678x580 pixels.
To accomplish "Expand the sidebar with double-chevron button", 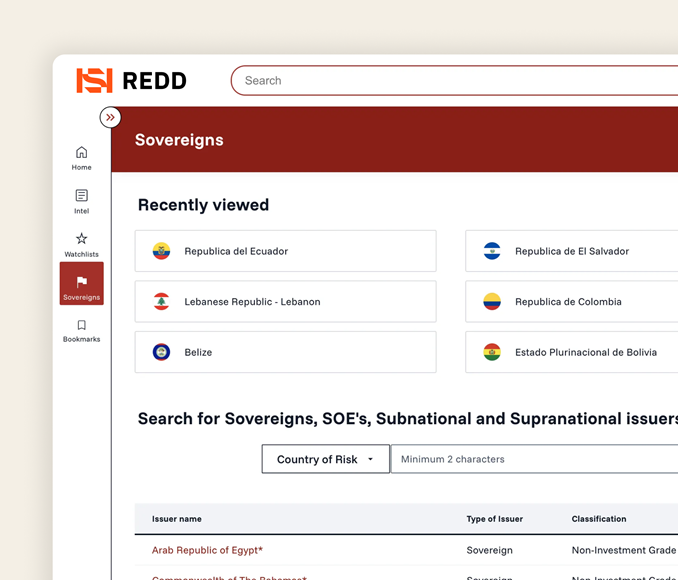I will click(110, 117).
